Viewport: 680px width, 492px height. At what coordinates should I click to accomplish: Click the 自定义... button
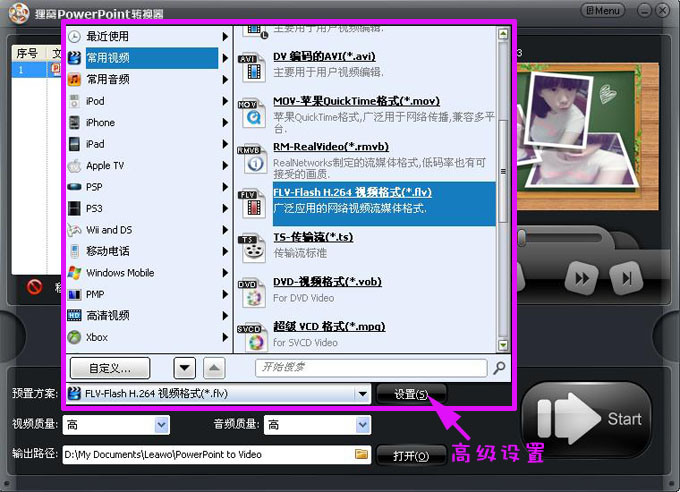point(110,368)
